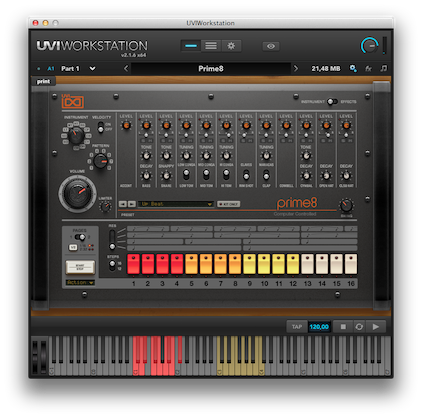The height and width of the screenshot is (418, 422).
Task: Switch to multi parts list view
Action: (211, 46)
